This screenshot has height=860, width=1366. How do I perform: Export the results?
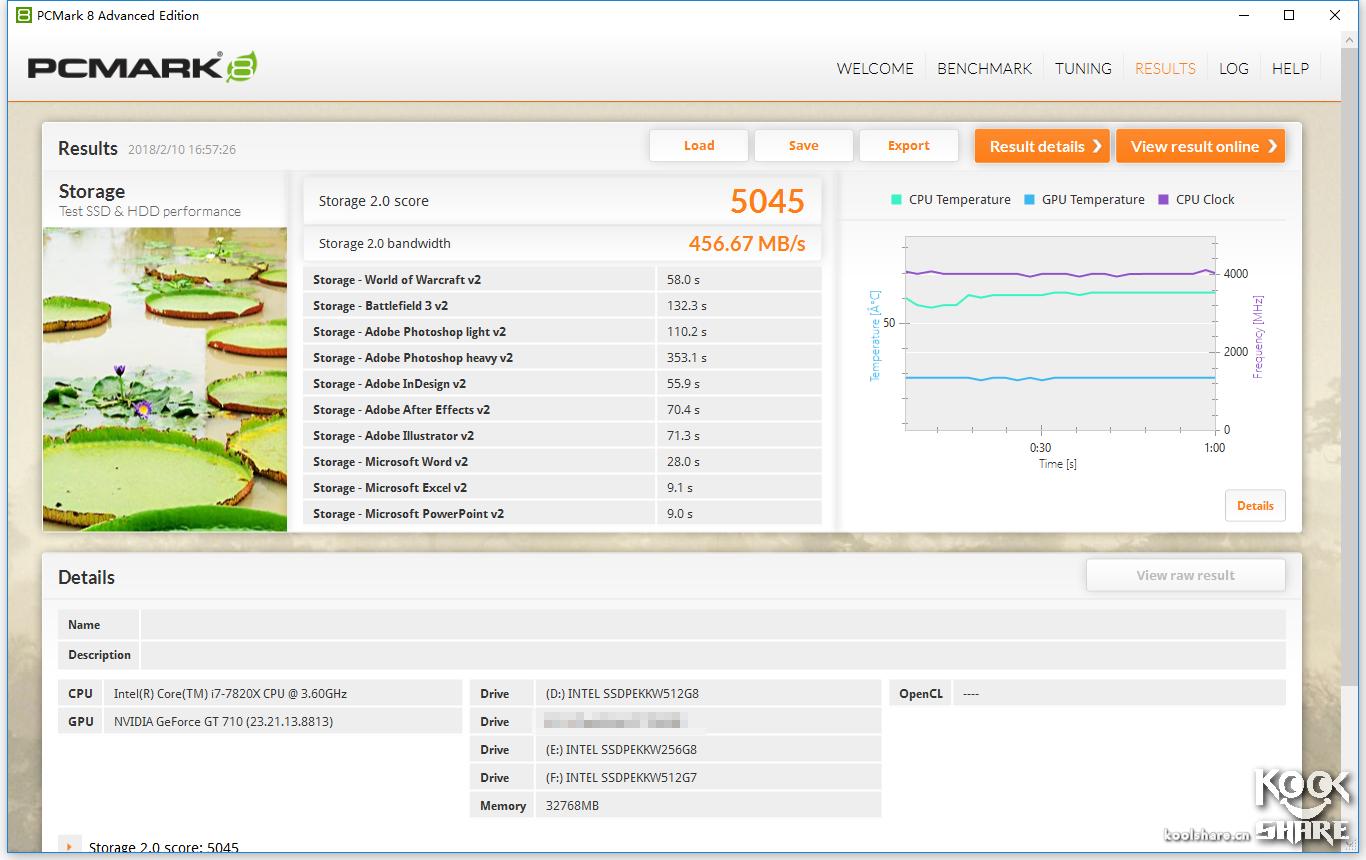(908, 146)
